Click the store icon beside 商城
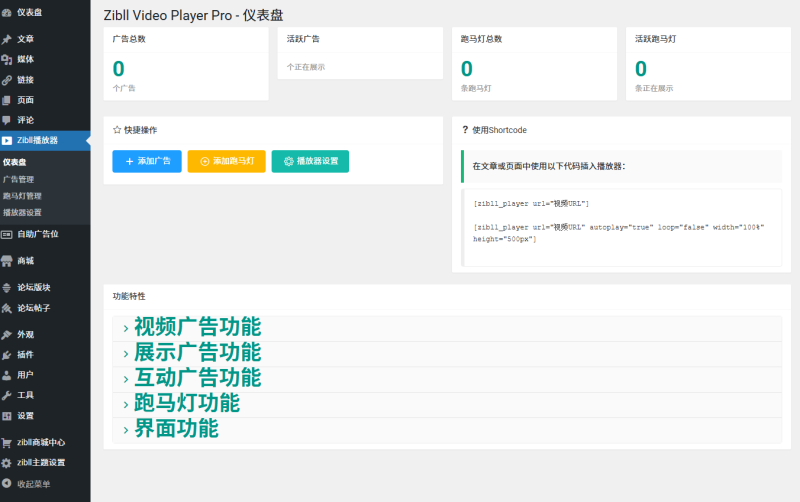The image size is (800, 502). pos(7,261)
